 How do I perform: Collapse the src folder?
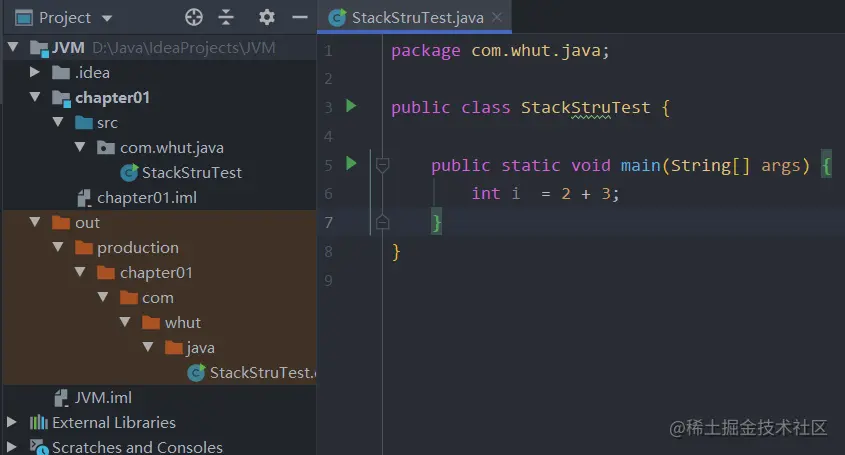point(58,122)
